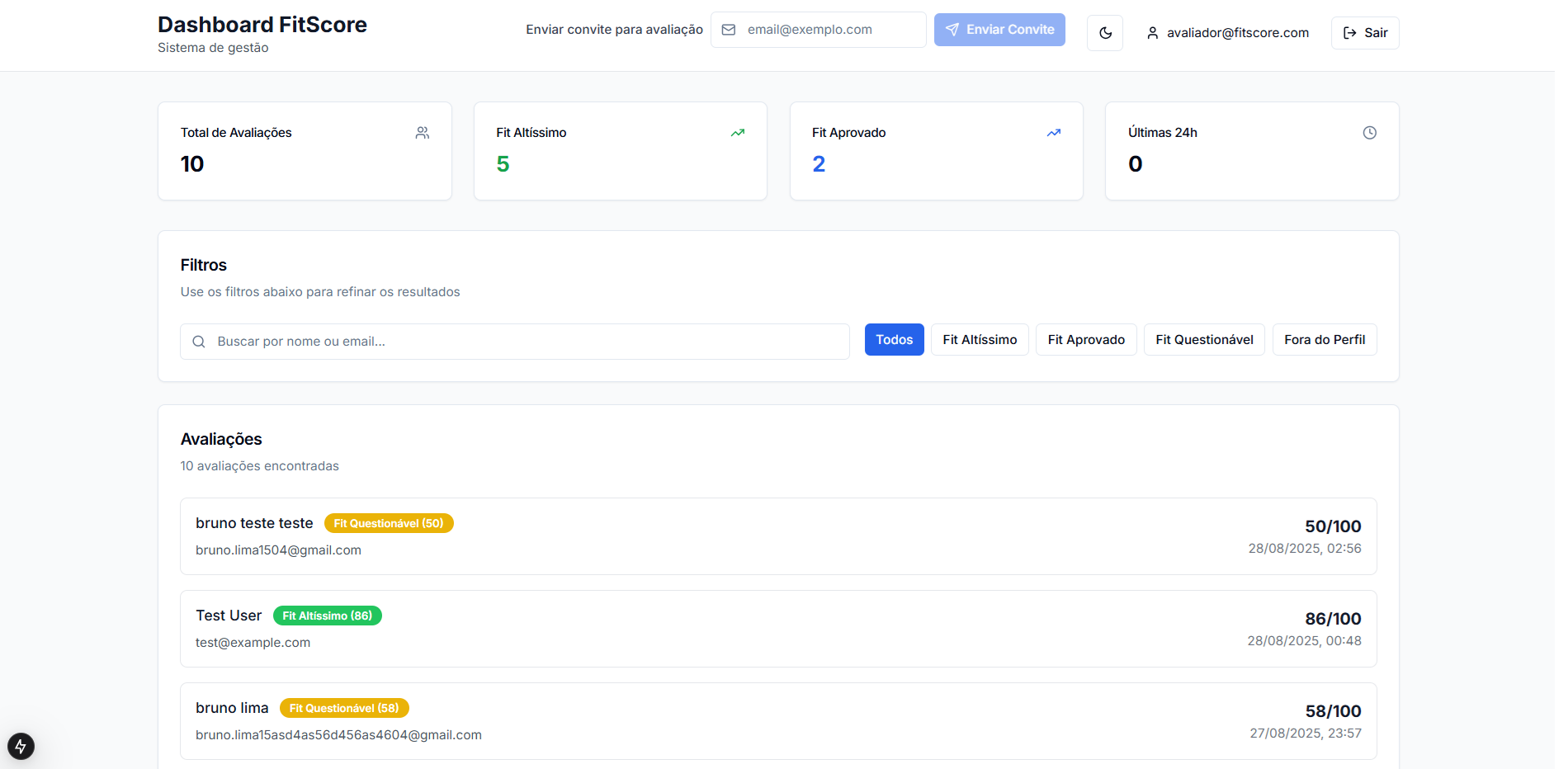Show only Fit Aprovado evaluations
Viewport: 1568px width, 769px height.
[x=1086, y=340]
